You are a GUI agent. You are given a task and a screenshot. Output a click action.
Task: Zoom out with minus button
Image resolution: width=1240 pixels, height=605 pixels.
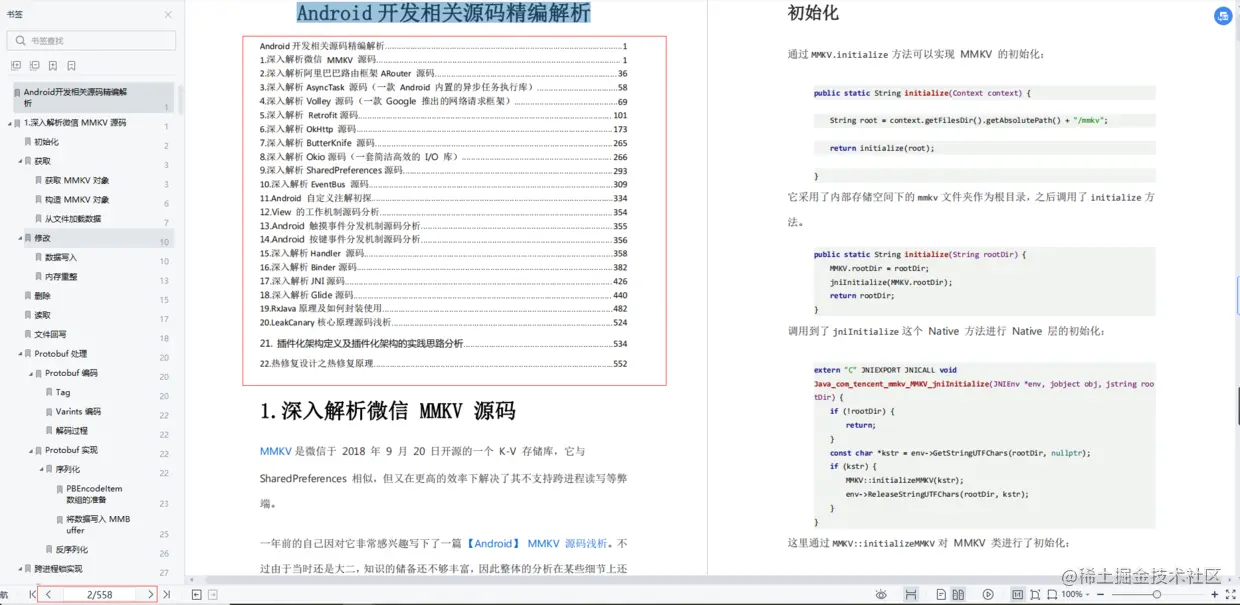pyautogui.click(x=1100, y=595)
